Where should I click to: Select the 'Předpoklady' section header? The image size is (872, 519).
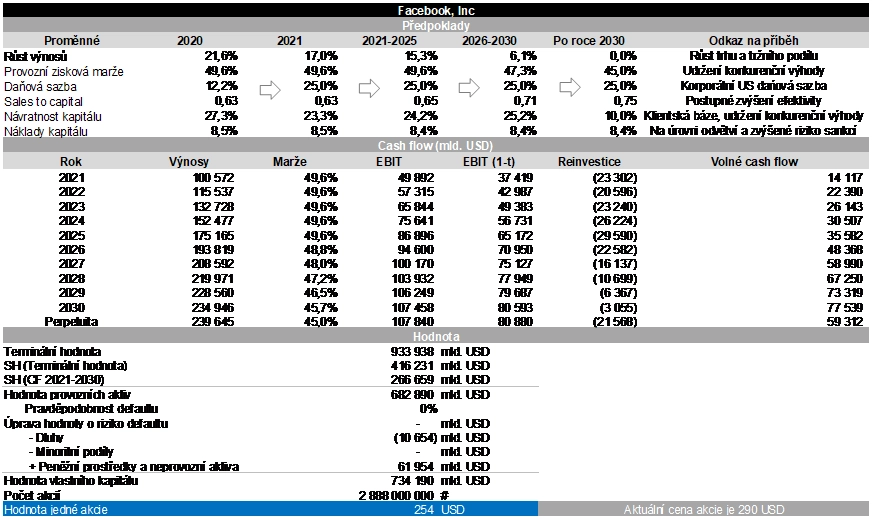coord(436,26)
